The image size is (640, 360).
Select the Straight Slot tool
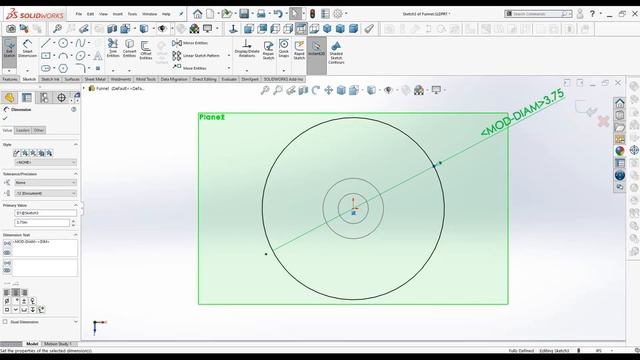coord(46,68)
